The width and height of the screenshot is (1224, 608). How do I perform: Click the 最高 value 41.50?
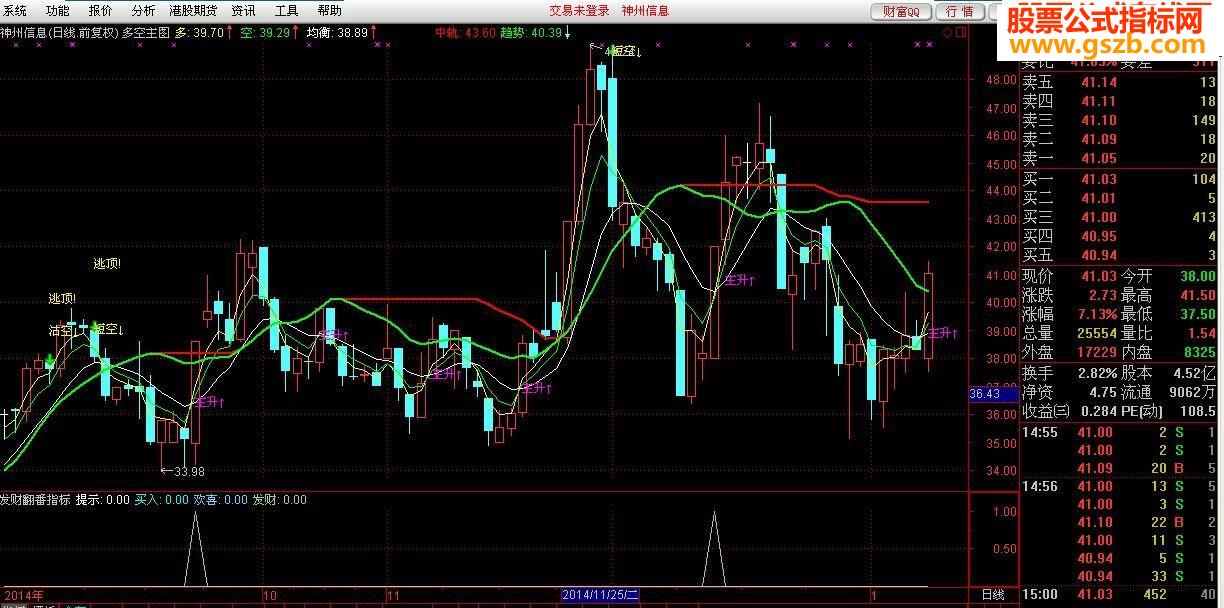1197,295
